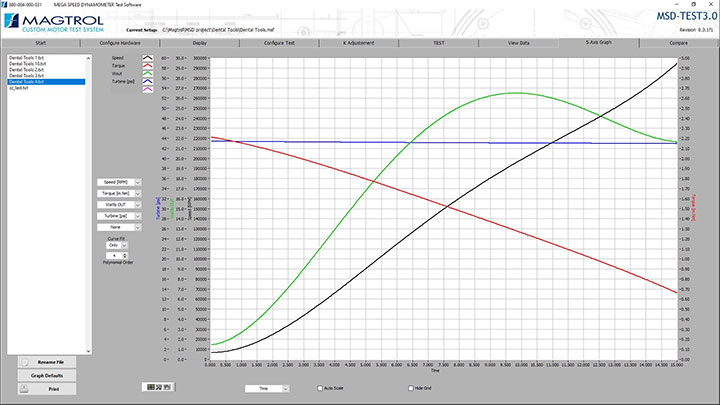Enable the Auto Scale checkbox
The width and height of the screenshot is (720, 405).
pos(319,387)
